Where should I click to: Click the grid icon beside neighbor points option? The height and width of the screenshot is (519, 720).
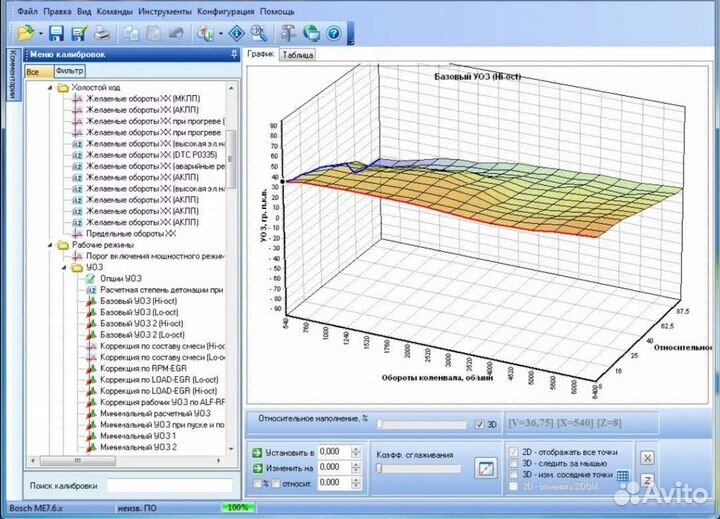pos(623,475)
